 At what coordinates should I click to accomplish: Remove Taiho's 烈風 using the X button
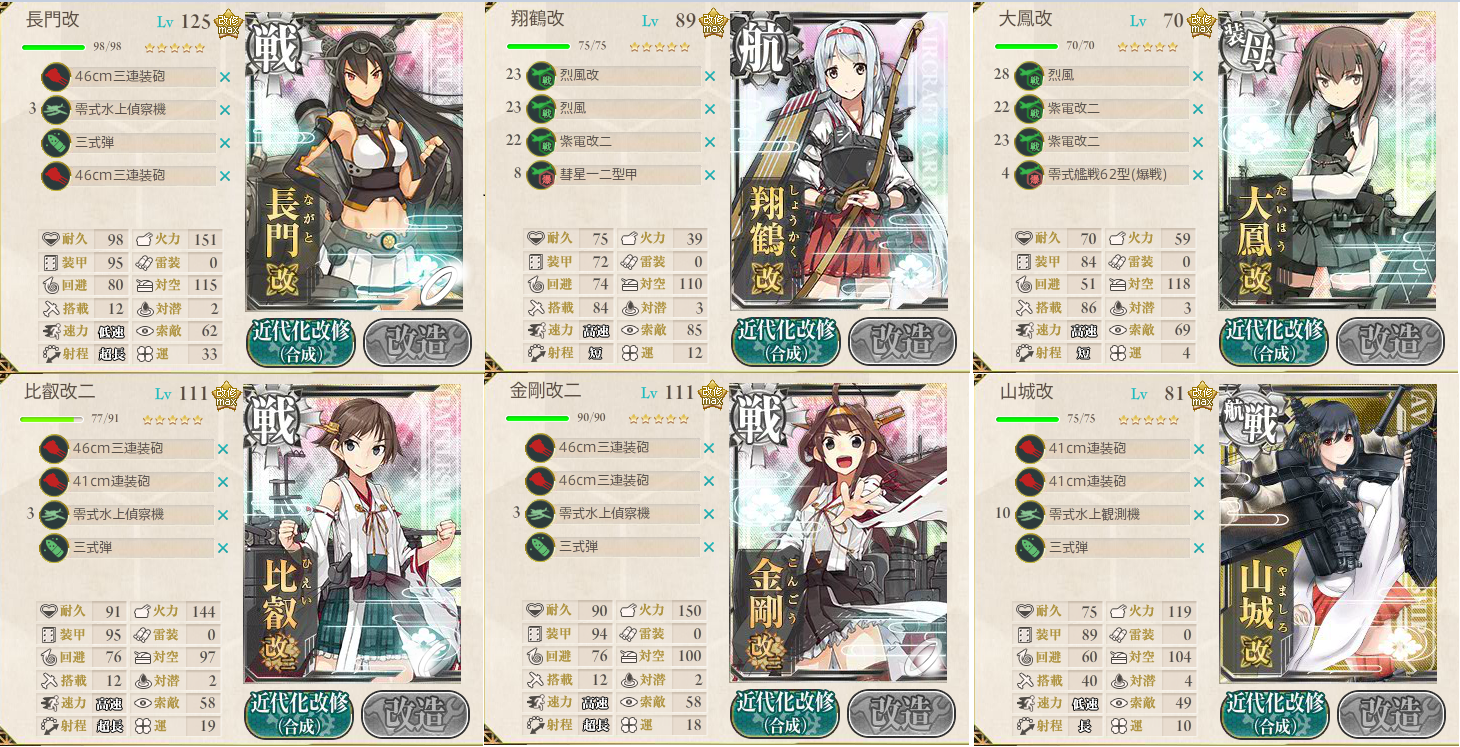(1198, 76)
